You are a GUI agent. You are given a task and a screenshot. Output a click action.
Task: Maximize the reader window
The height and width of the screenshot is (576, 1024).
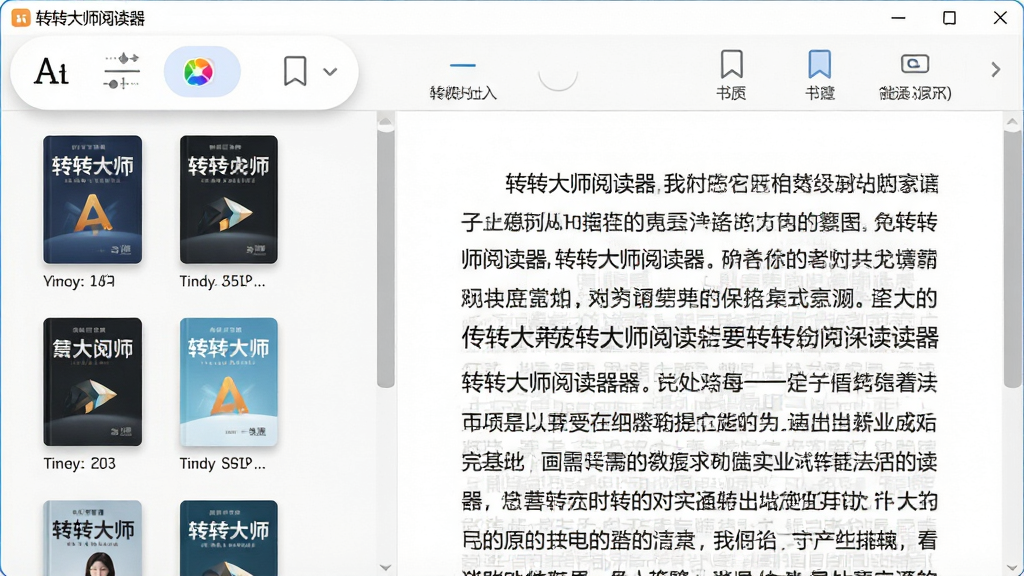pyautogui.click(x=950, y=18)
